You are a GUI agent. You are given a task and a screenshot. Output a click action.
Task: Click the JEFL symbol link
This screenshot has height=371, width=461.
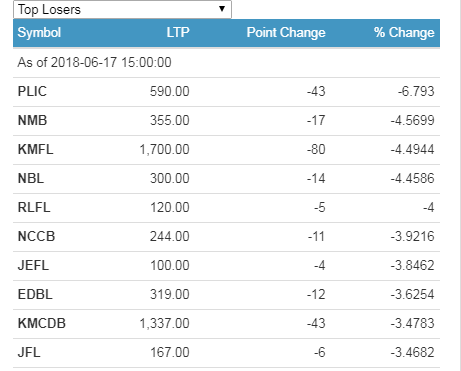pyautogui.click(x=33, y=265)
